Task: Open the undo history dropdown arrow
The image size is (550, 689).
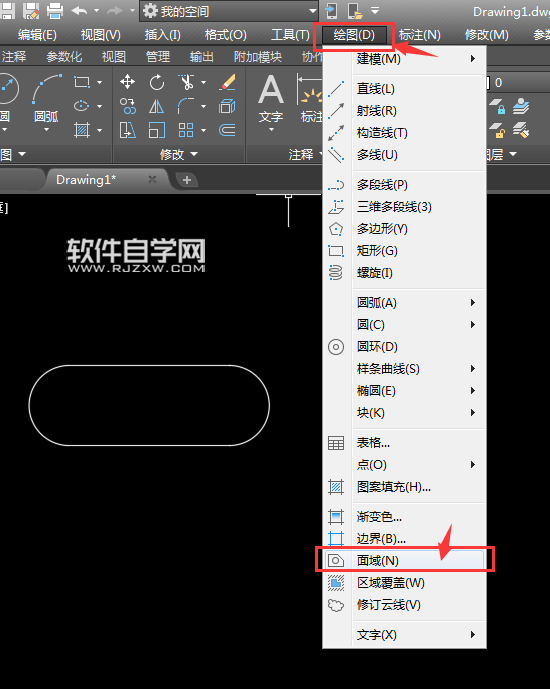Action: coord(96,11)
